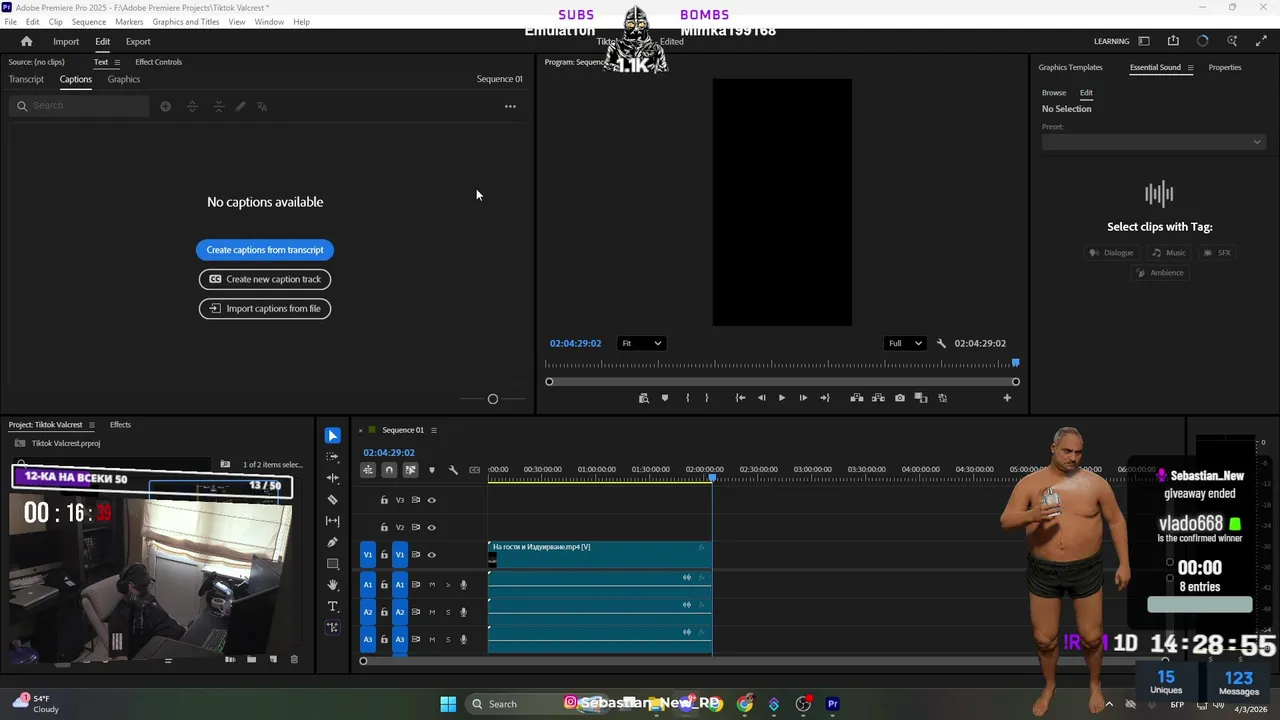Click Create captions from transcript button
Viewport: 1280px width, 720px height.
coord(265,250)
